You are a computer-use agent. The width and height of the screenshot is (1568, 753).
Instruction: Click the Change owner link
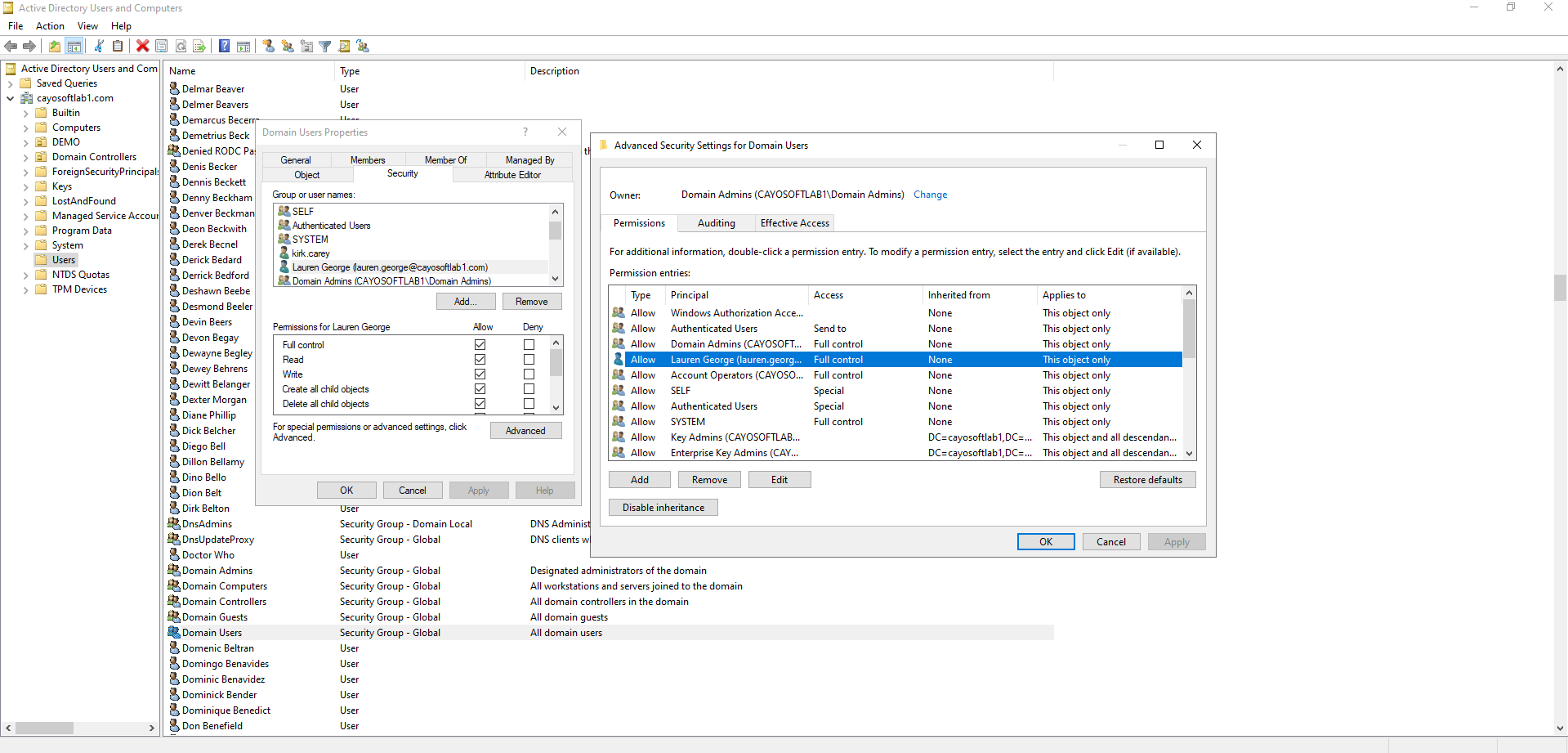tap(930, 195)
